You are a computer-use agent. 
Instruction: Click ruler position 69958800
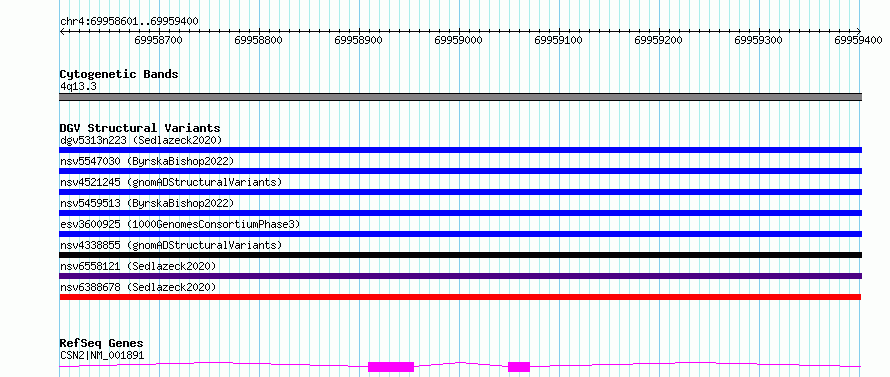tap(259, 40)
